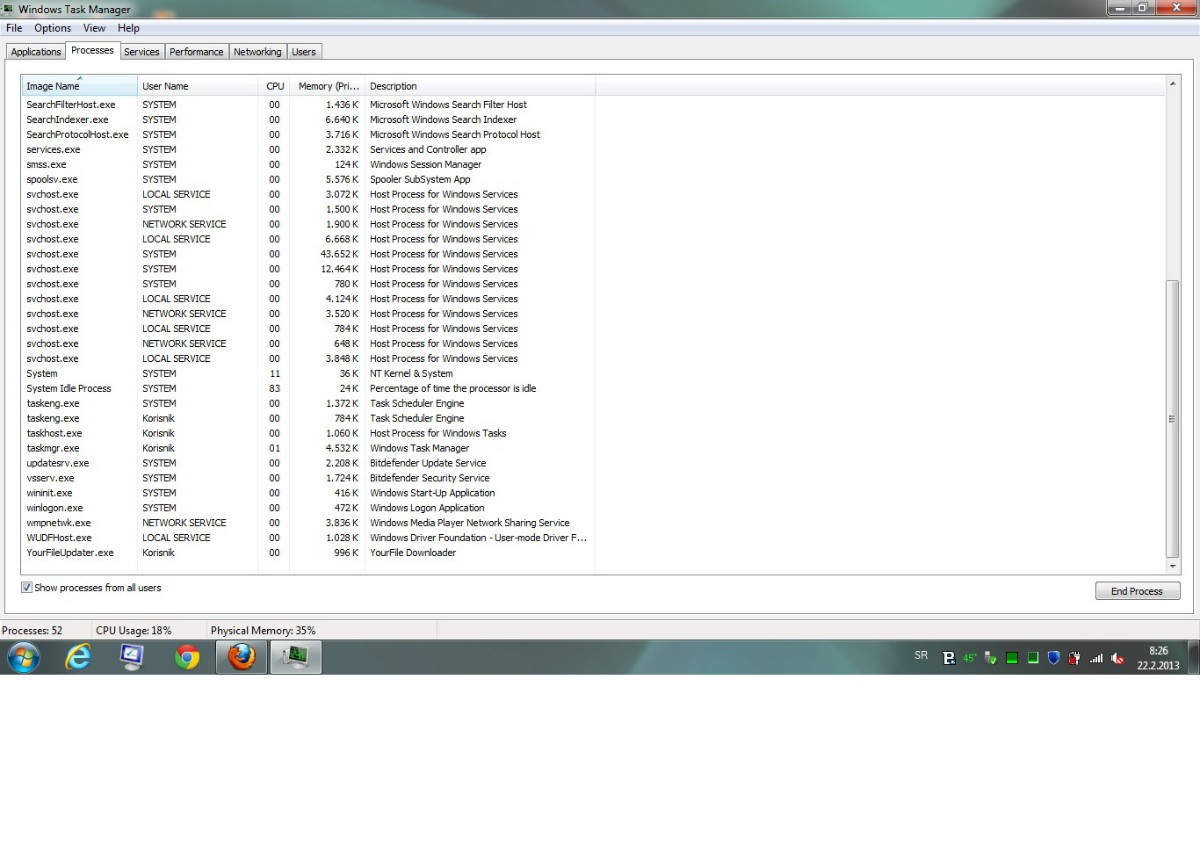This screenshot has width=1200, height=843.
Task: Select the taskeng.exe row owned by Korisnik
Action: click(308, 418)
